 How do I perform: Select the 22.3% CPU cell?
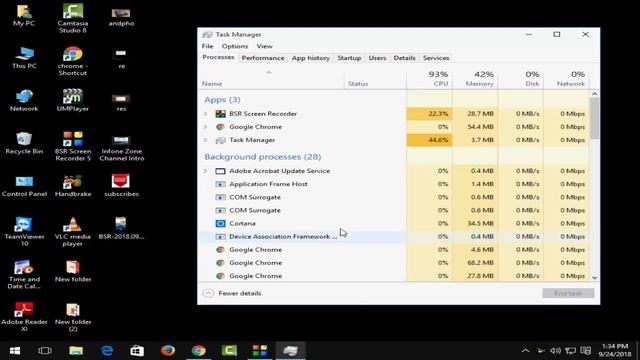[x=429, y=114]
